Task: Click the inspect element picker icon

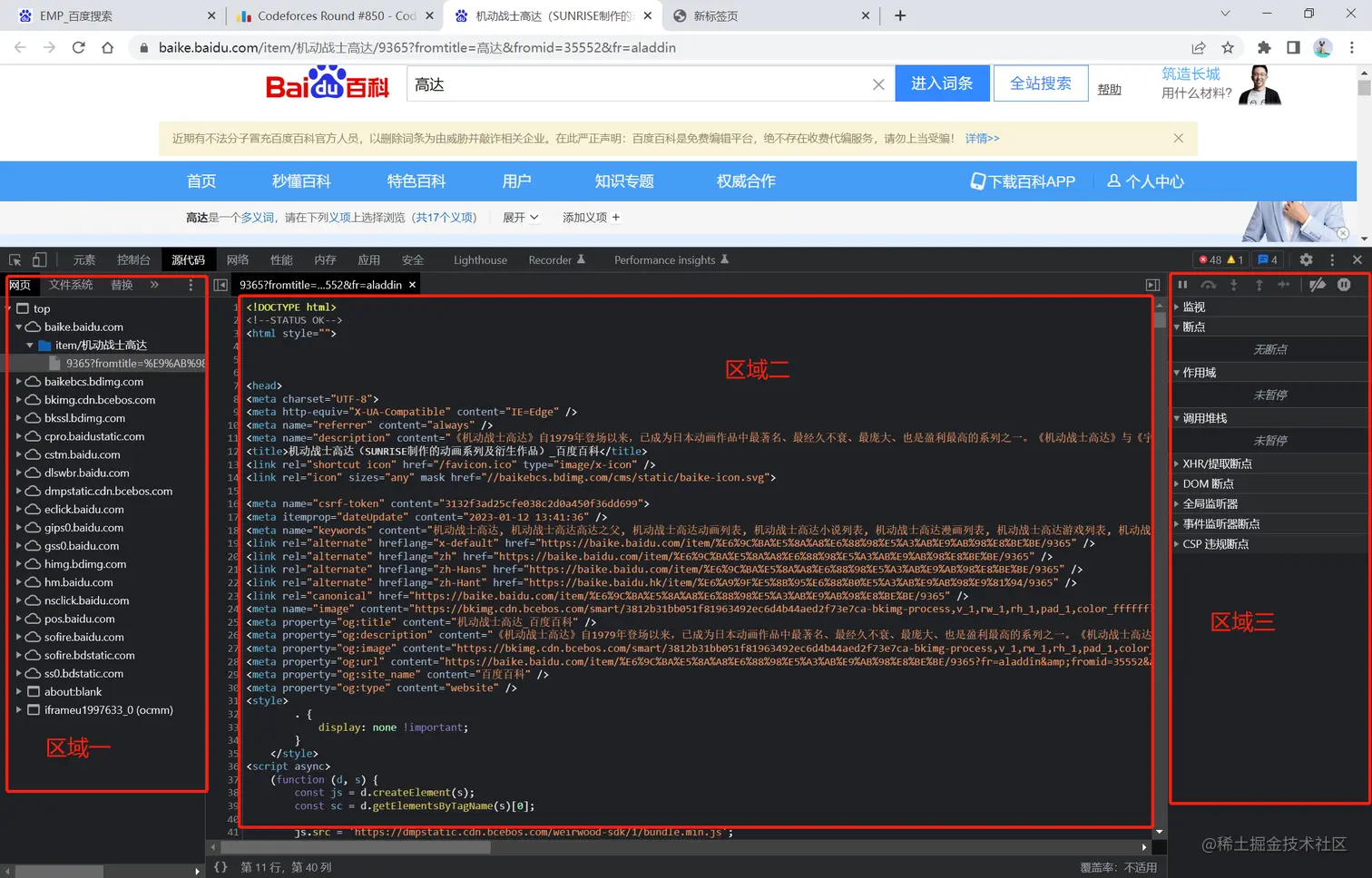Action: [15, 260]
